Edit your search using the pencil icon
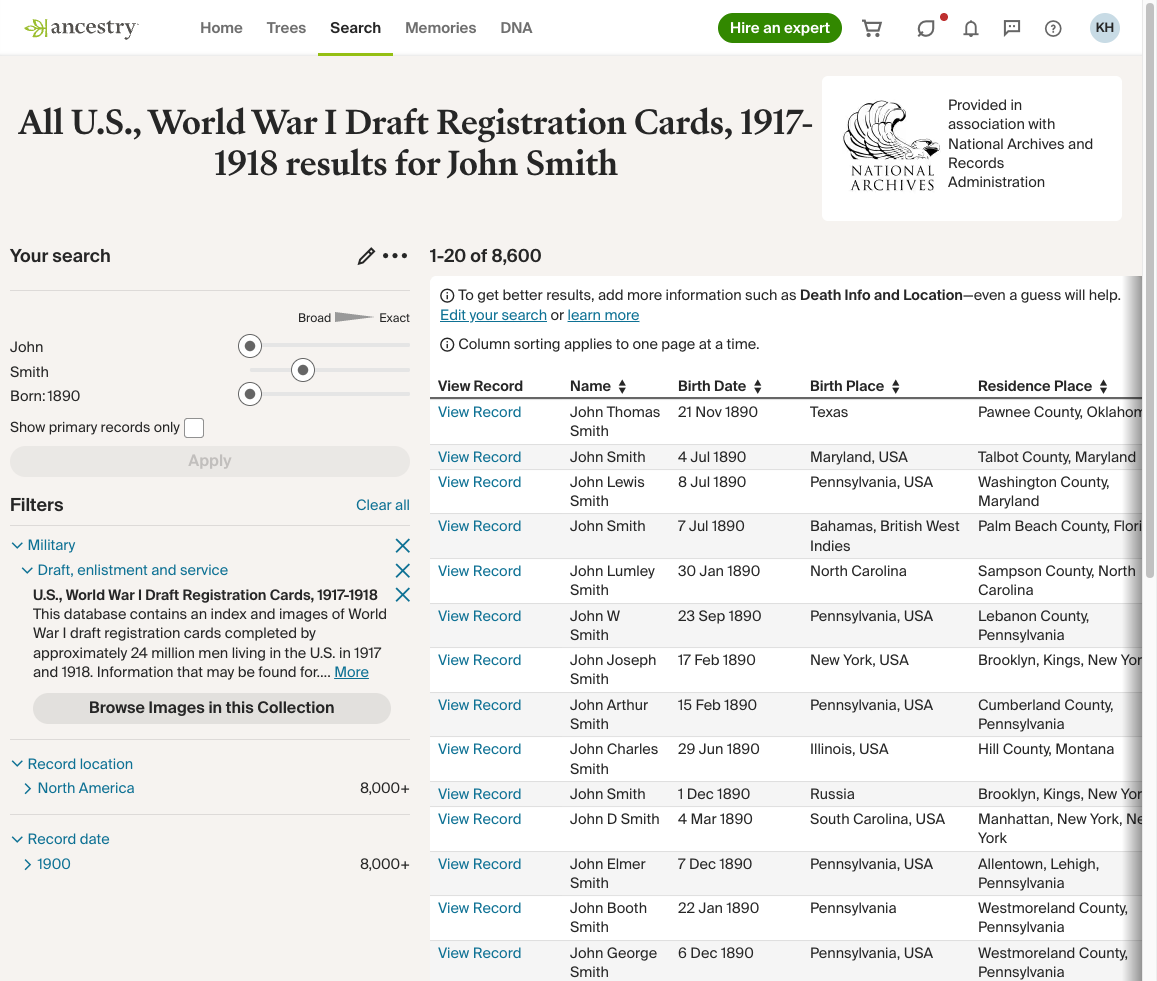The height and width of the screenshot is (981, 1157). click(366, 256)
